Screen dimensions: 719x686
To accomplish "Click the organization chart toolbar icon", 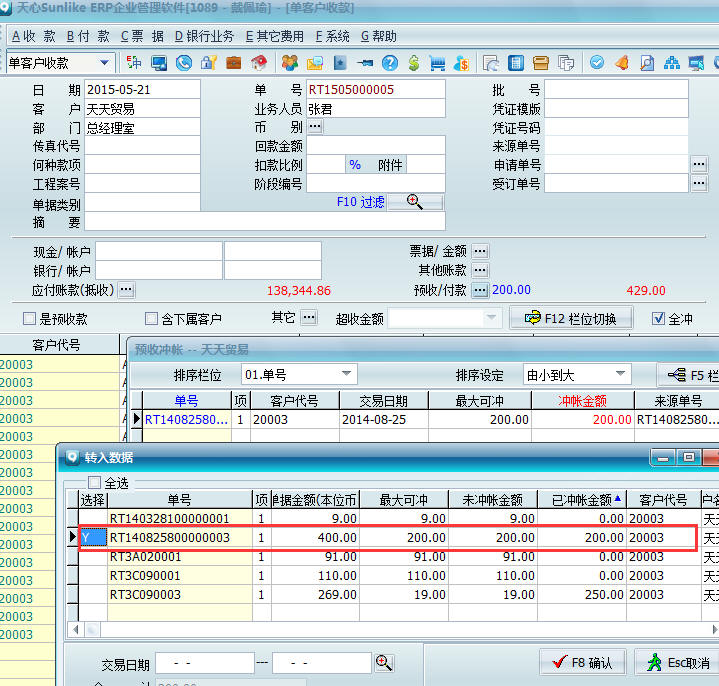I will [672, 63].
